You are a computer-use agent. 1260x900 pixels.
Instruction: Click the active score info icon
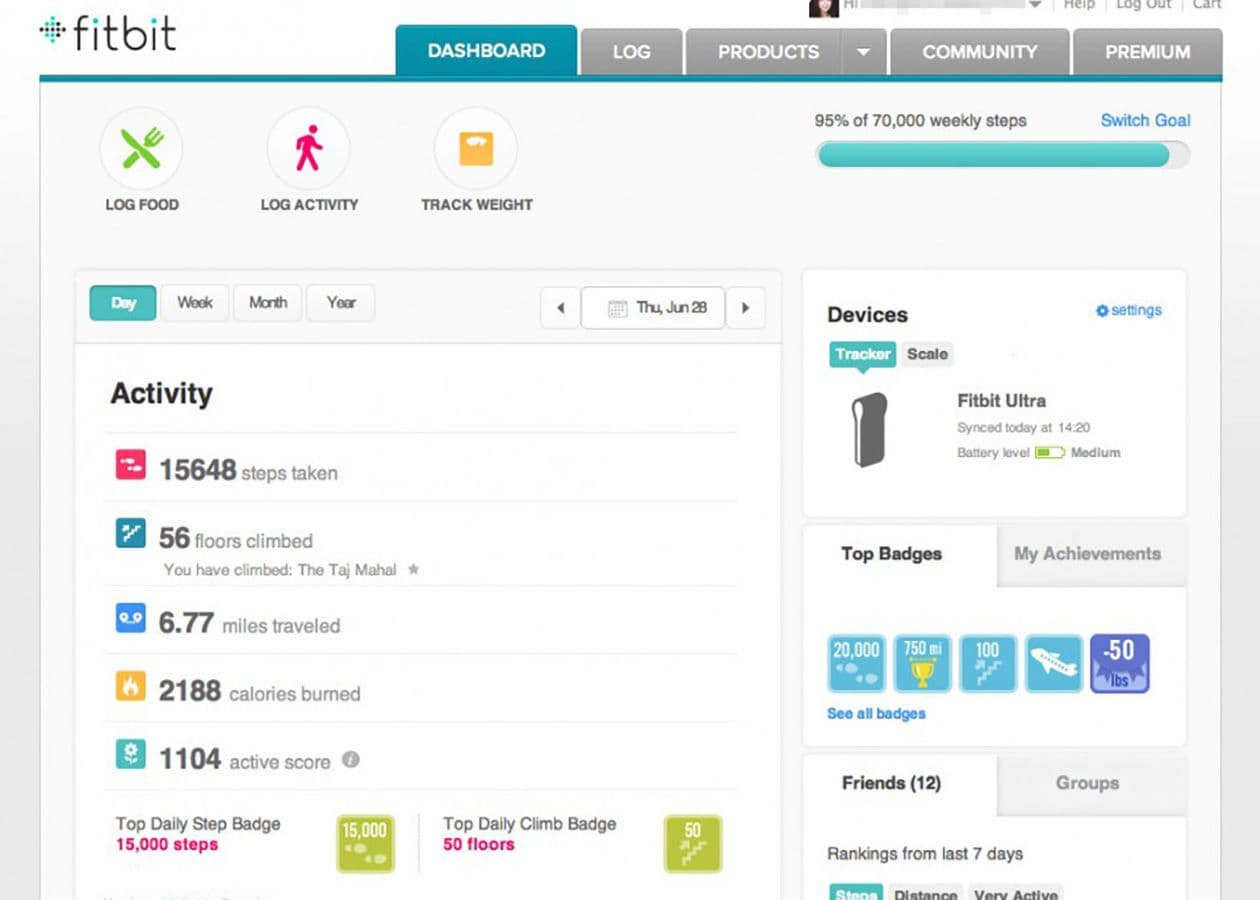tap(350, 760)
